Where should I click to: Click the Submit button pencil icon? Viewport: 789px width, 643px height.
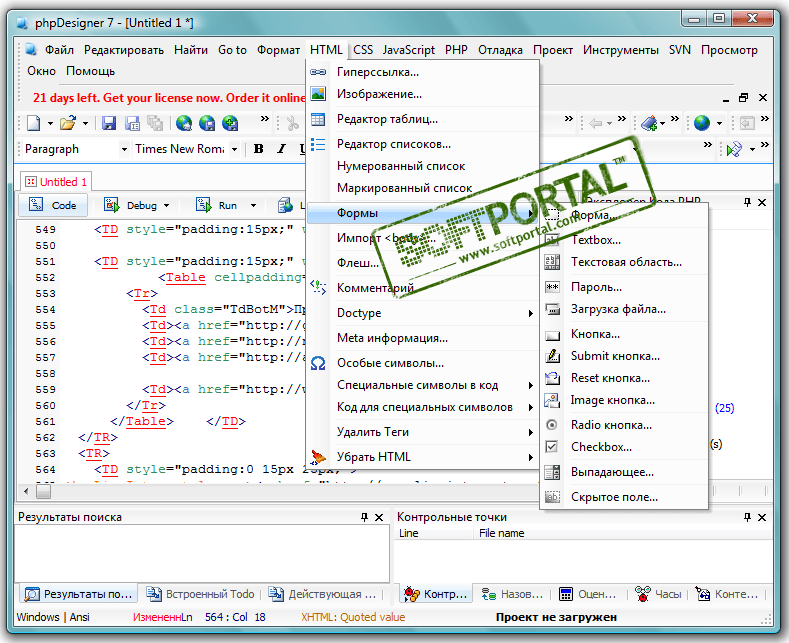[552, 356]
